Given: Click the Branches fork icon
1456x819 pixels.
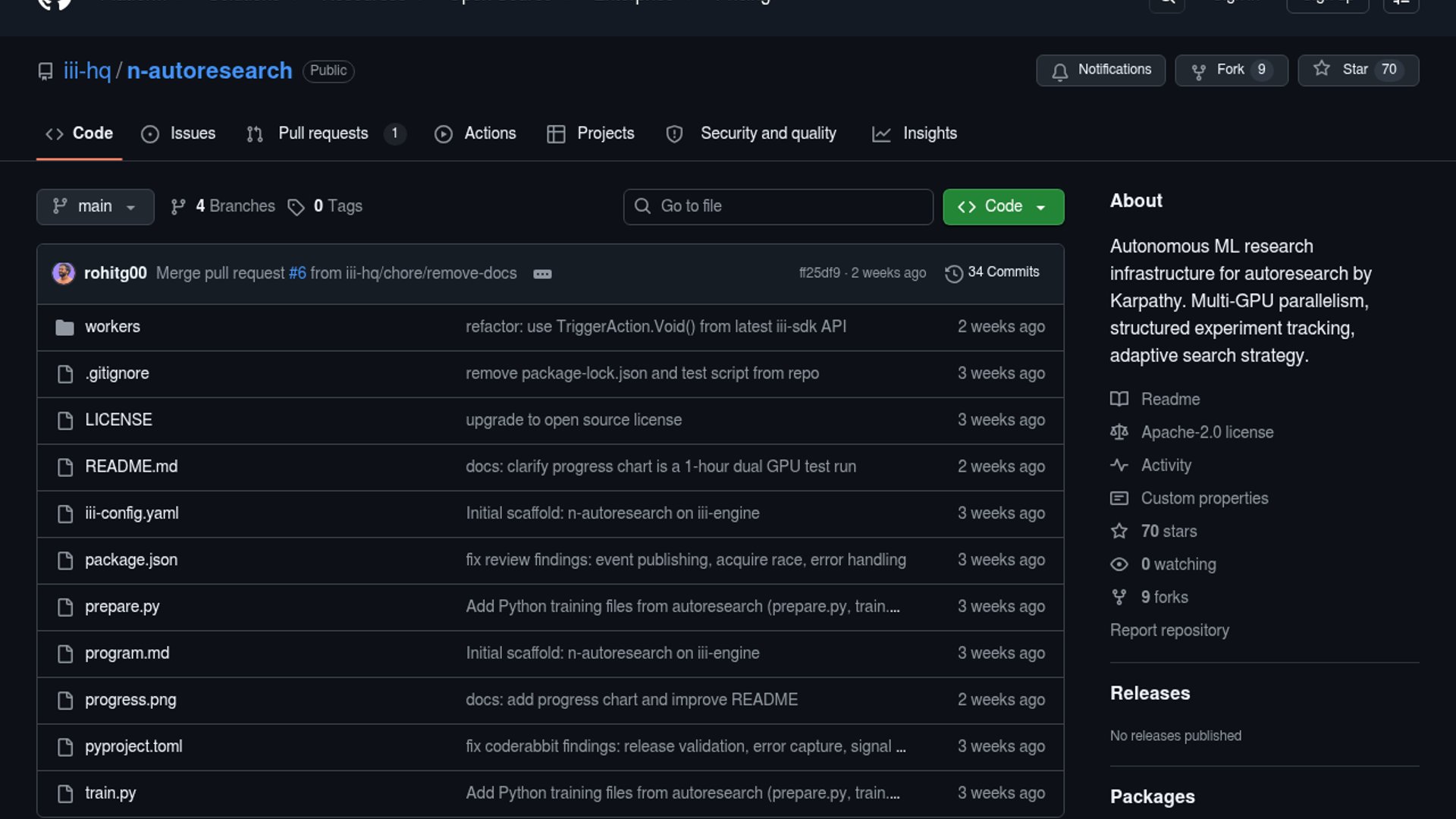Looking at the screenshot, I should pos(178,207).
